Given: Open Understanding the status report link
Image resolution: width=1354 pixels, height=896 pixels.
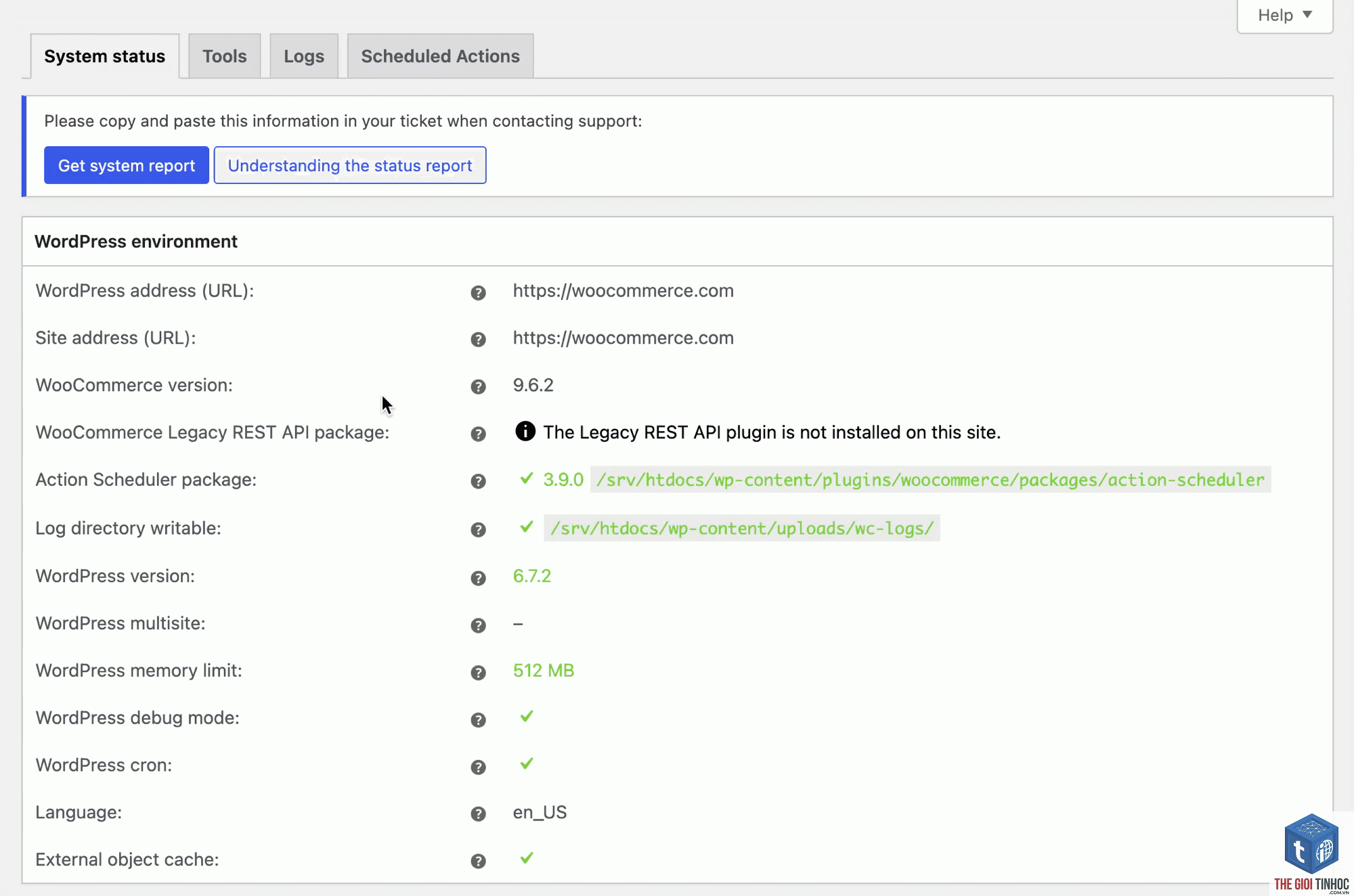Looking at the screenshot, I should point(350,165).
